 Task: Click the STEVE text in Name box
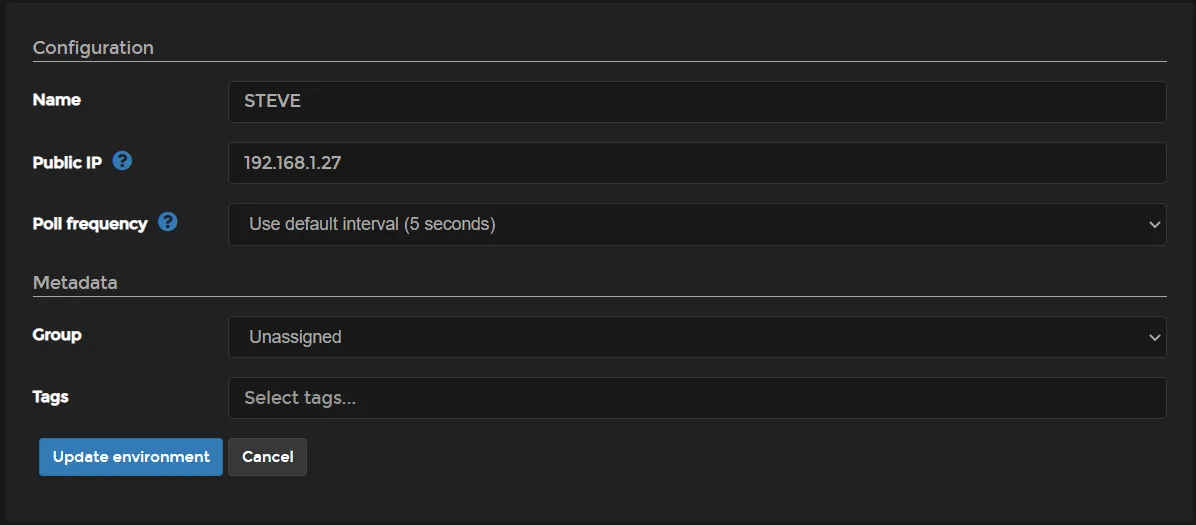(272, 101)
